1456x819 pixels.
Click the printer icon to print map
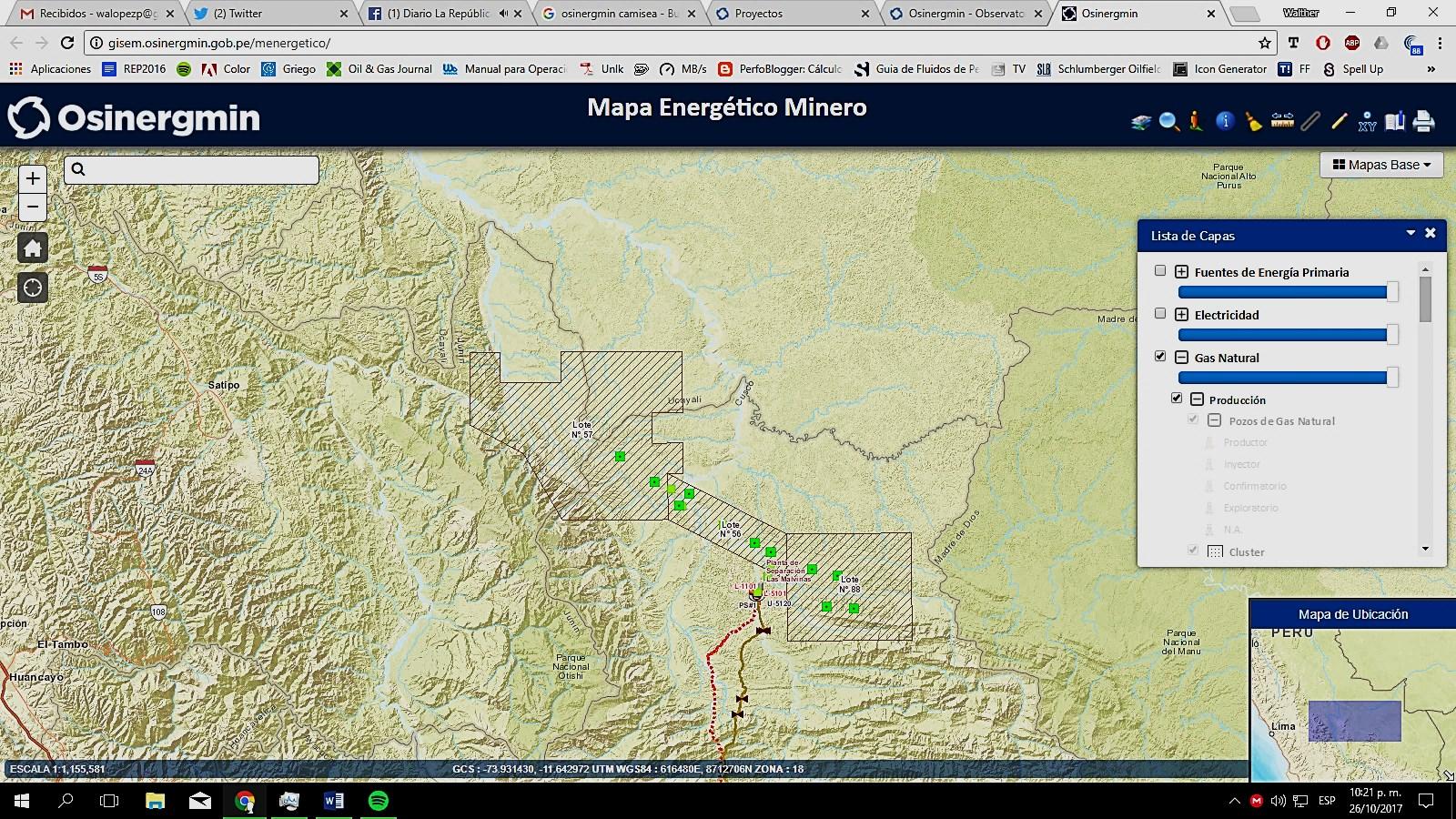click(1424, 121)
